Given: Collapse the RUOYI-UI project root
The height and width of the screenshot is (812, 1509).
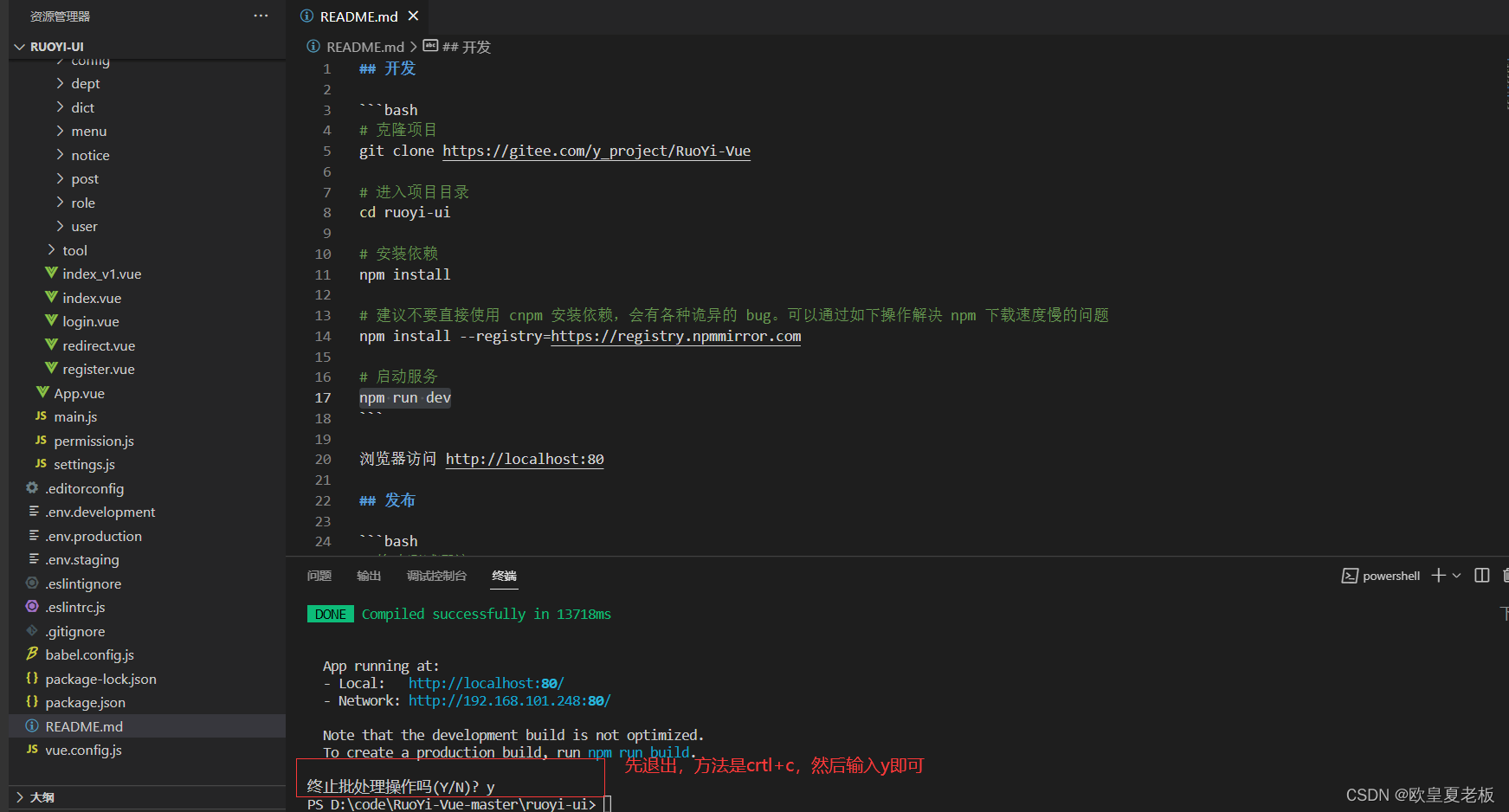Looking at the screenshot, I should coord(19,47).
